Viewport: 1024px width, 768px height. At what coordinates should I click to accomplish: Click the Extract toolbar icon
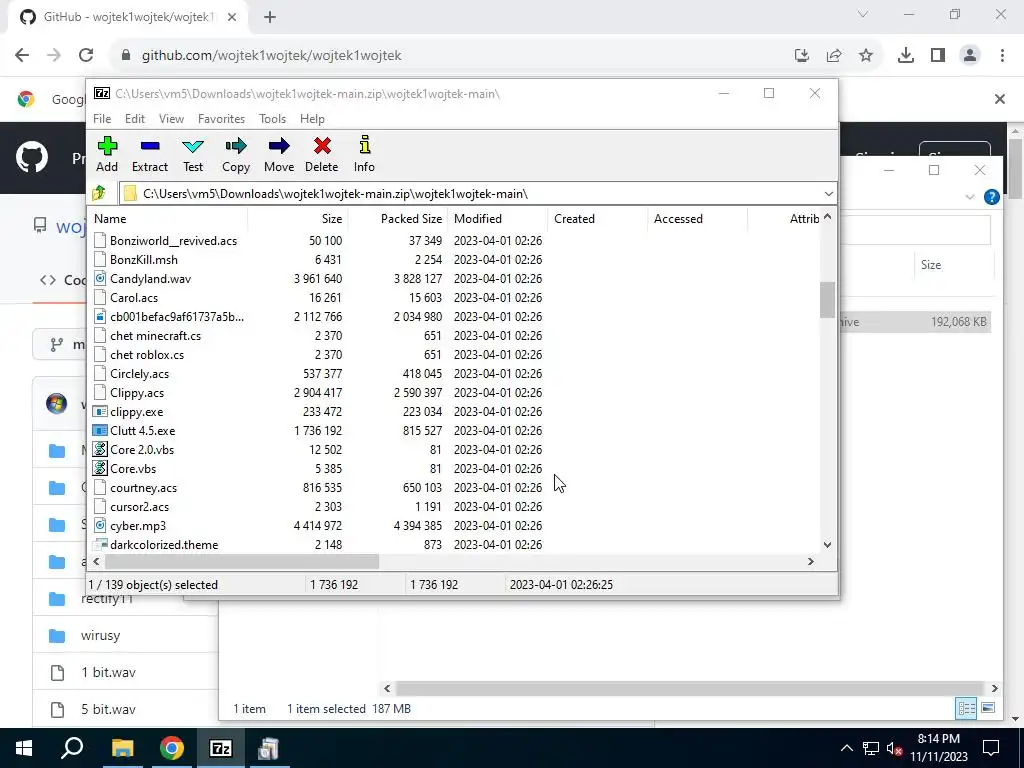tap(150, 154)
